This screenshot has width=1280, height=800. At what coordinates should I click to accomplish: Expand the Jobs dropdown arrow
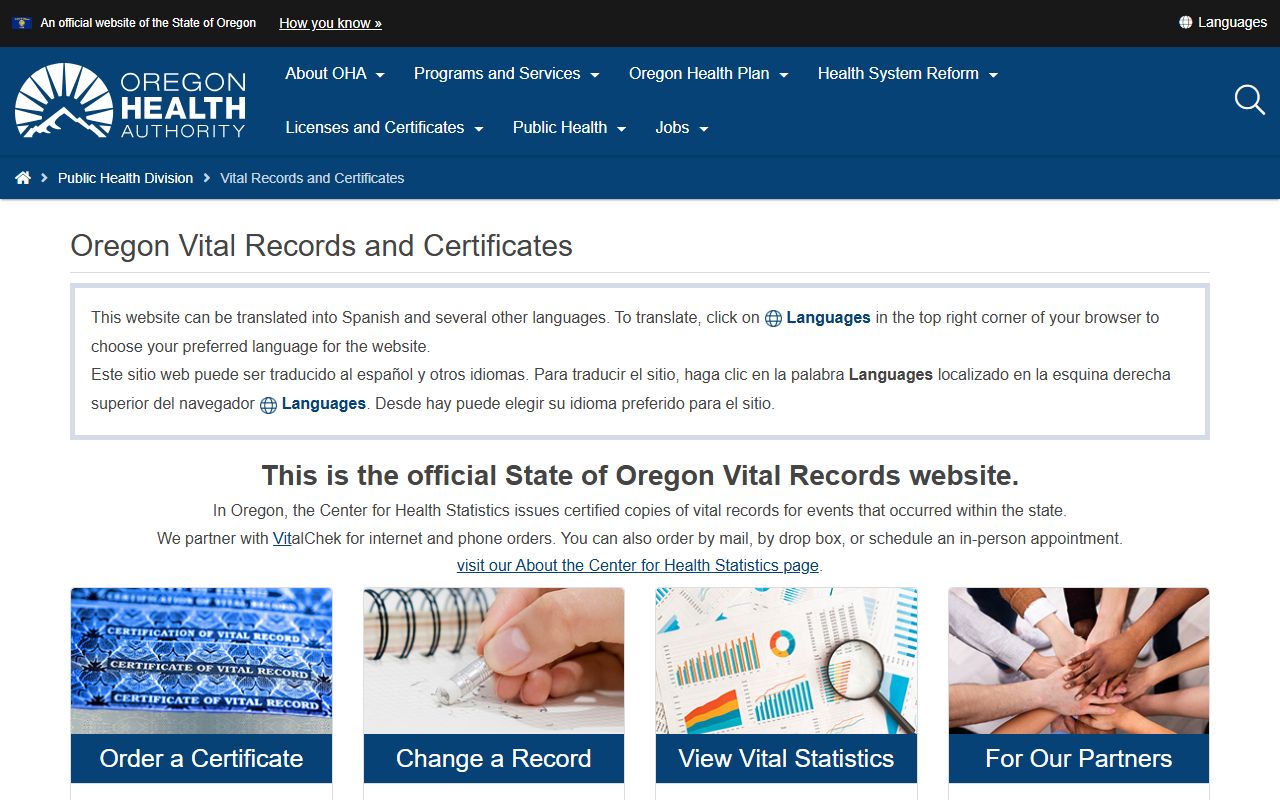(703, 129)
